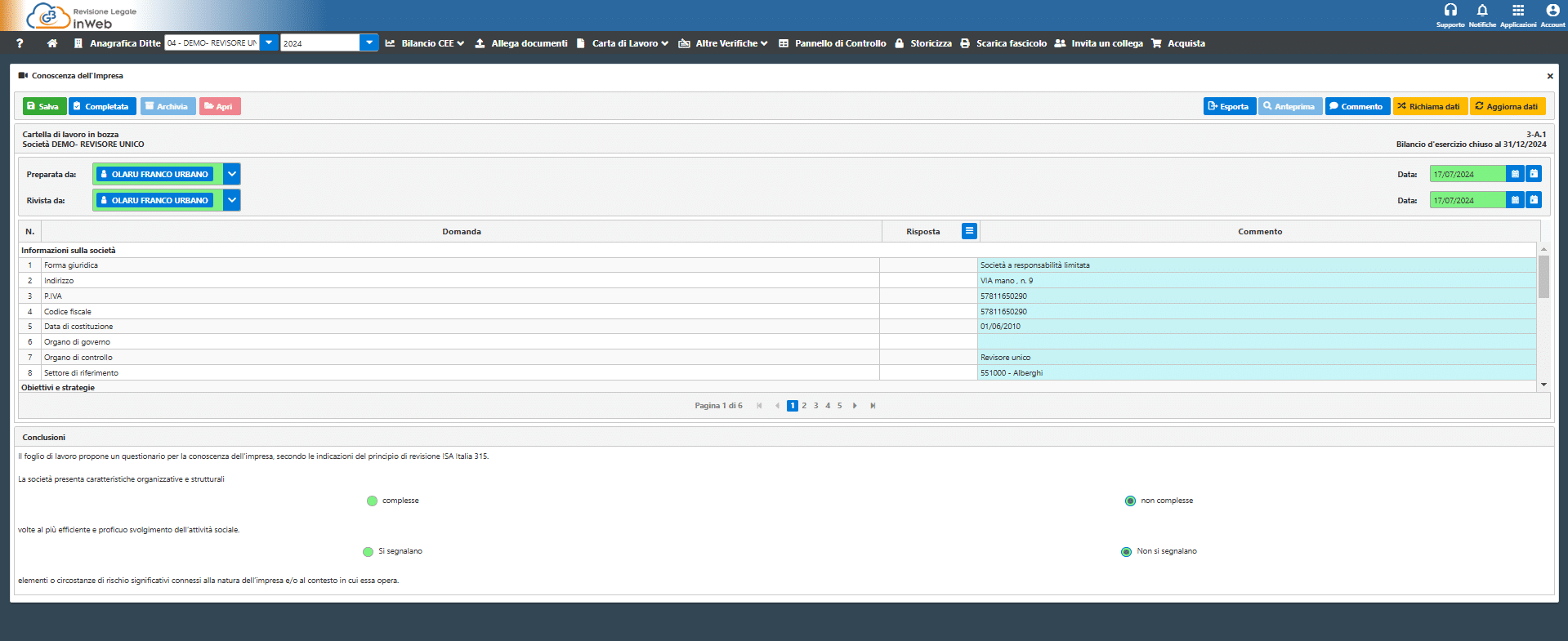Set today's date for Preparata da row

[x=1534, y=174]
